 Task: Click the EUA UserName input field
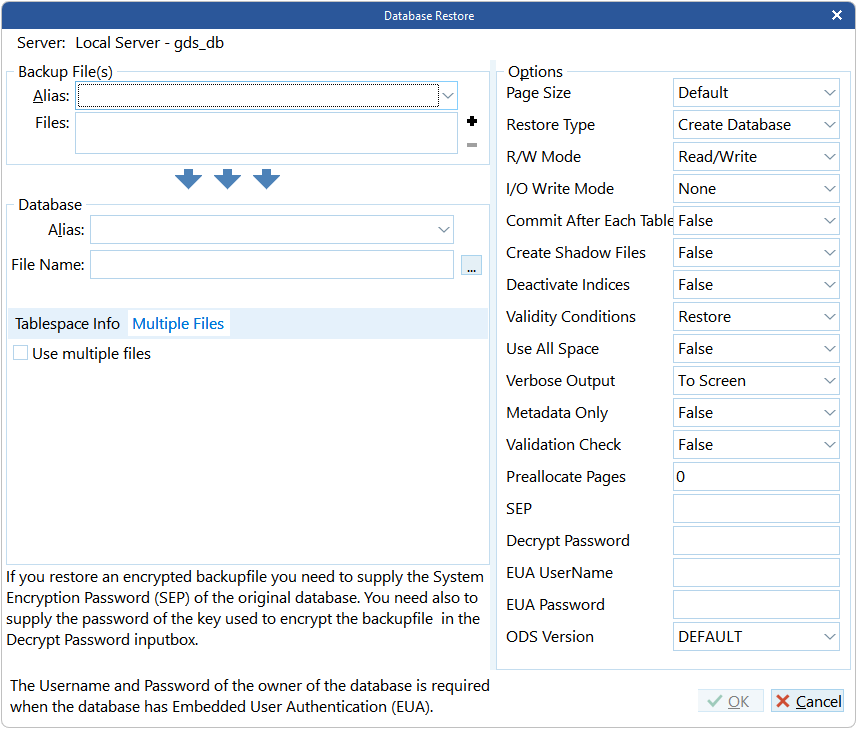(x=755, y=572)
